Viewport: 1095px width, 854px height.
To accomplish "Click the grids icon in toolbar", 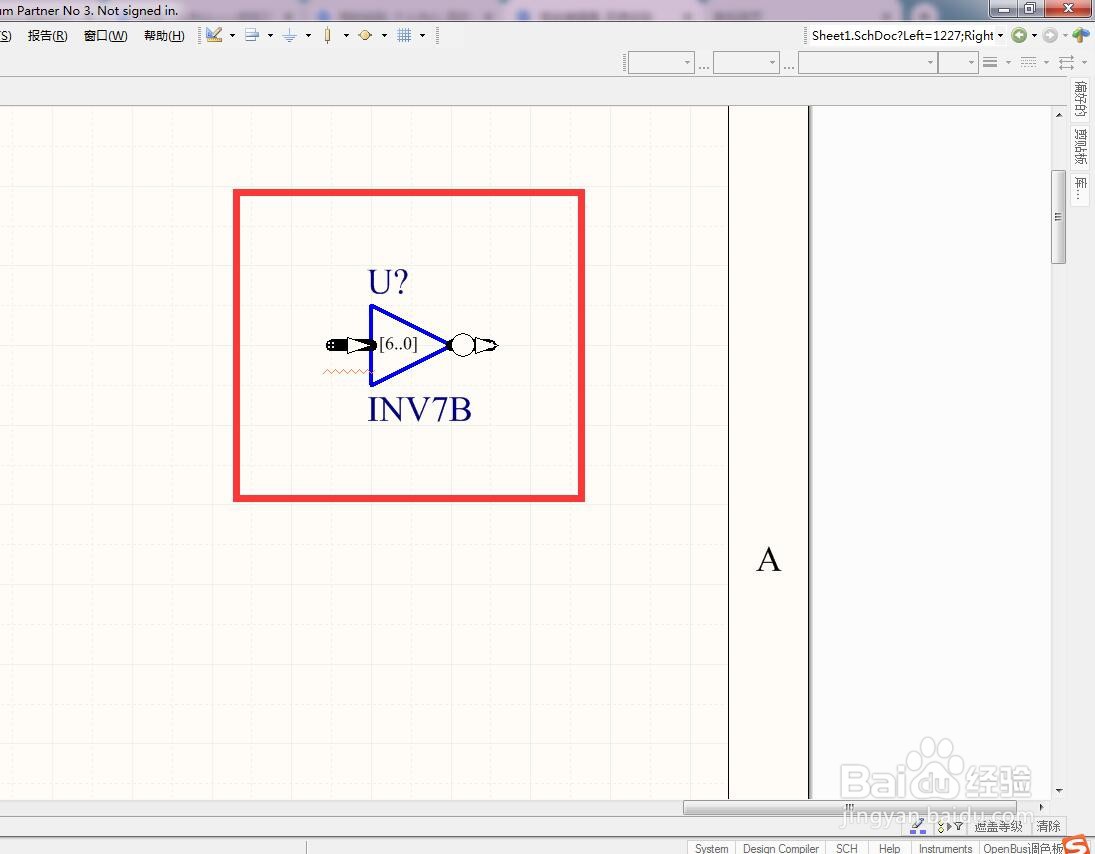I will (x=404, y=35).
